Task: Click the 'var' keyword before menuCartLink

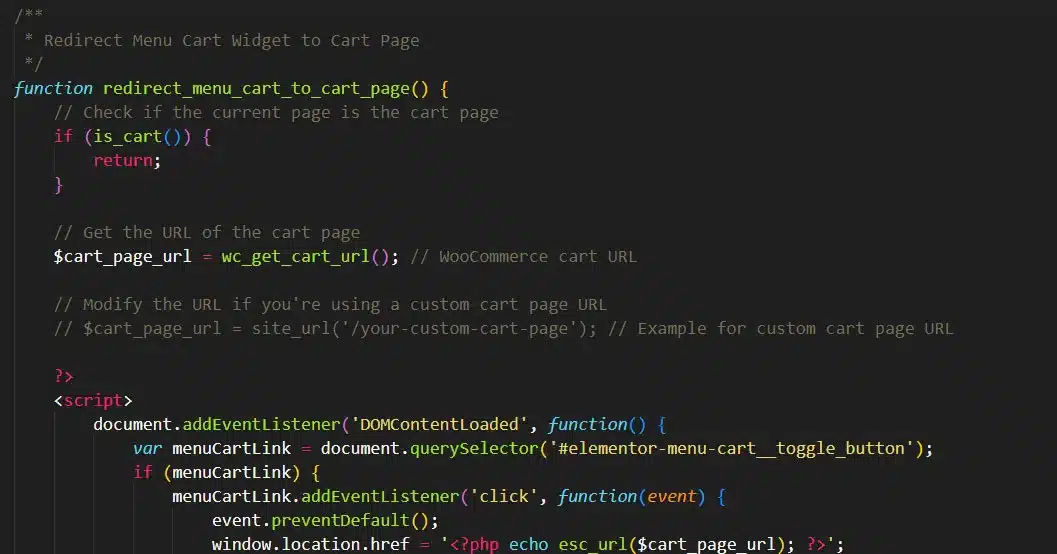Action: click(x=147, y=449)
